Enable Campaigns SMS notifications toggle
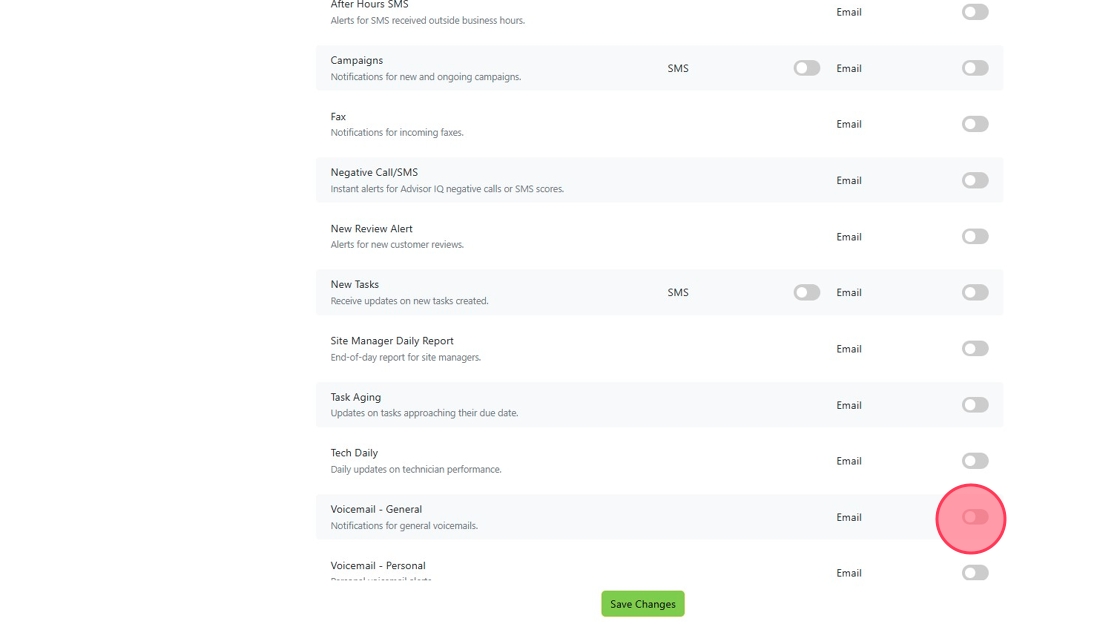This screenshot has width=1120, height=627. tap(806, 68)
